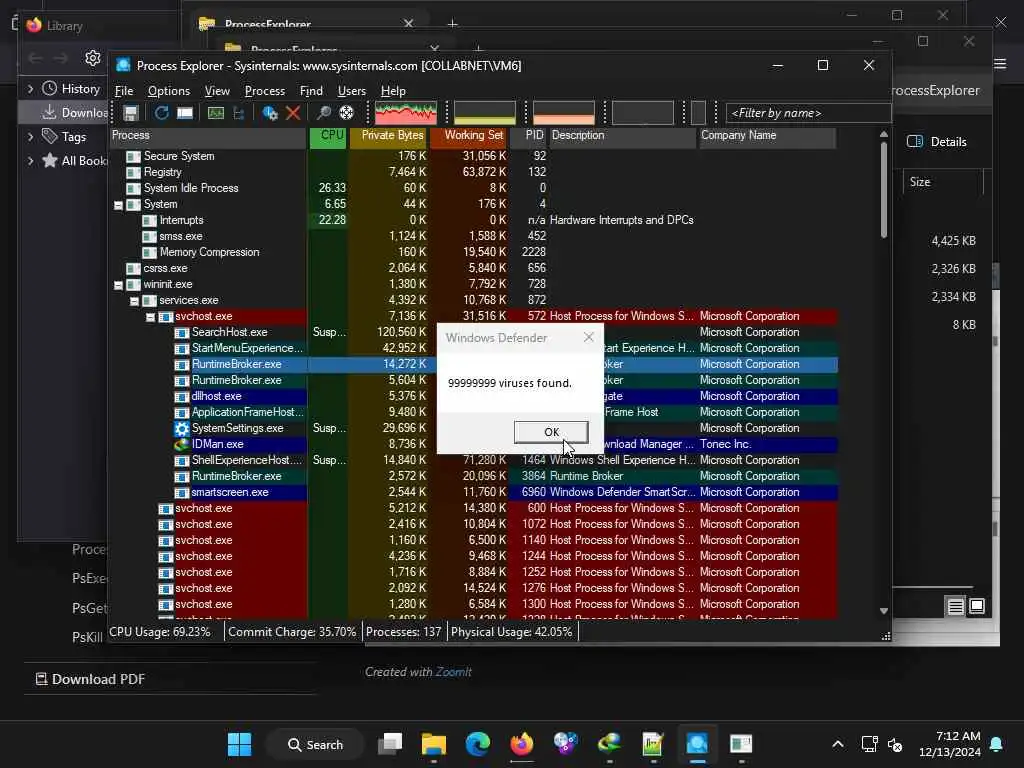Click the yellow commit history graph
Image resolution: width=1024 pixels, height=768 pixels.
[485, 113]
